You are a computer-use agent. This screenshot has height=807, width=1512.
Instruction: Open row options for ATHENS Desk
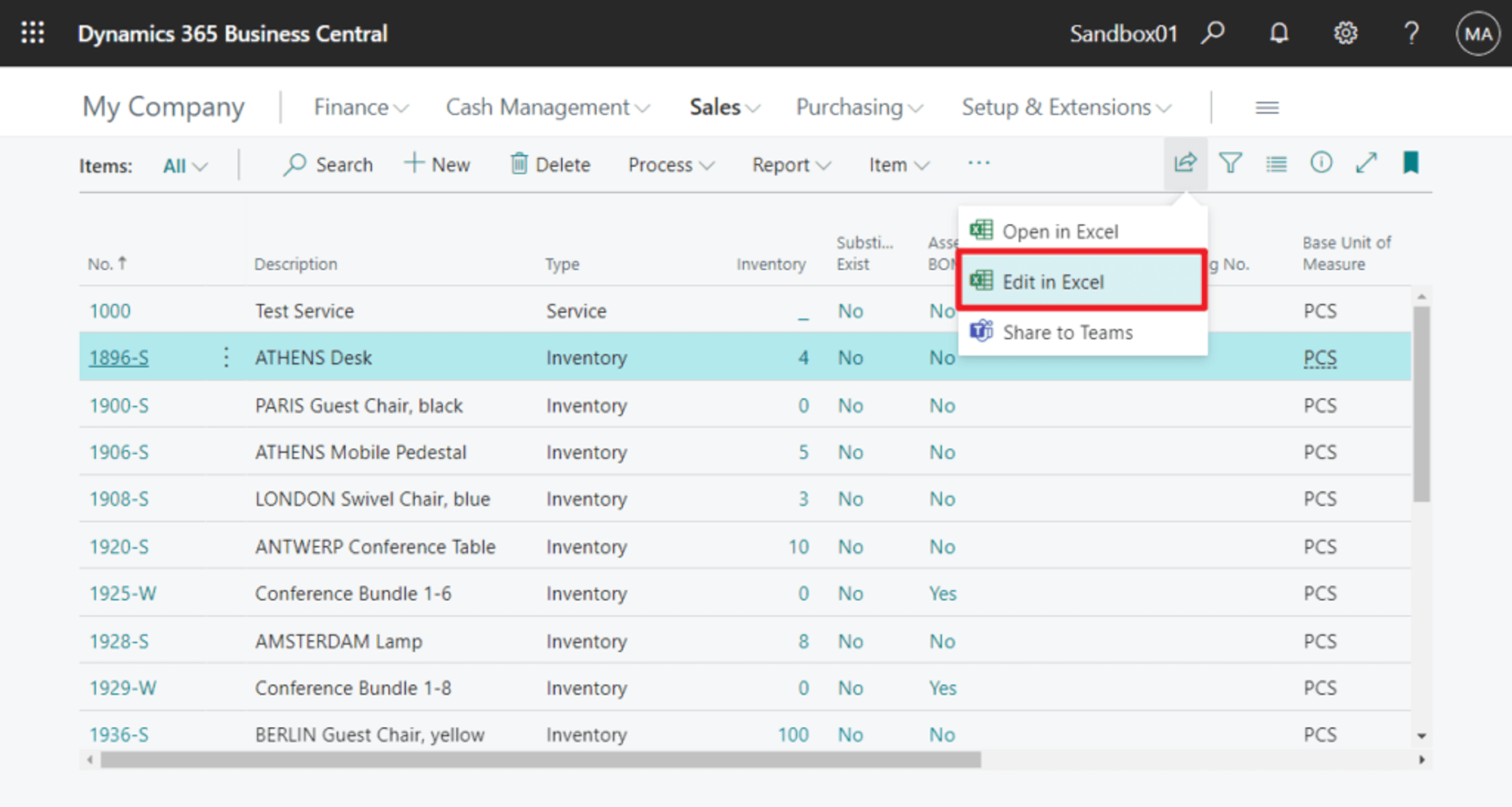point(226,357)
